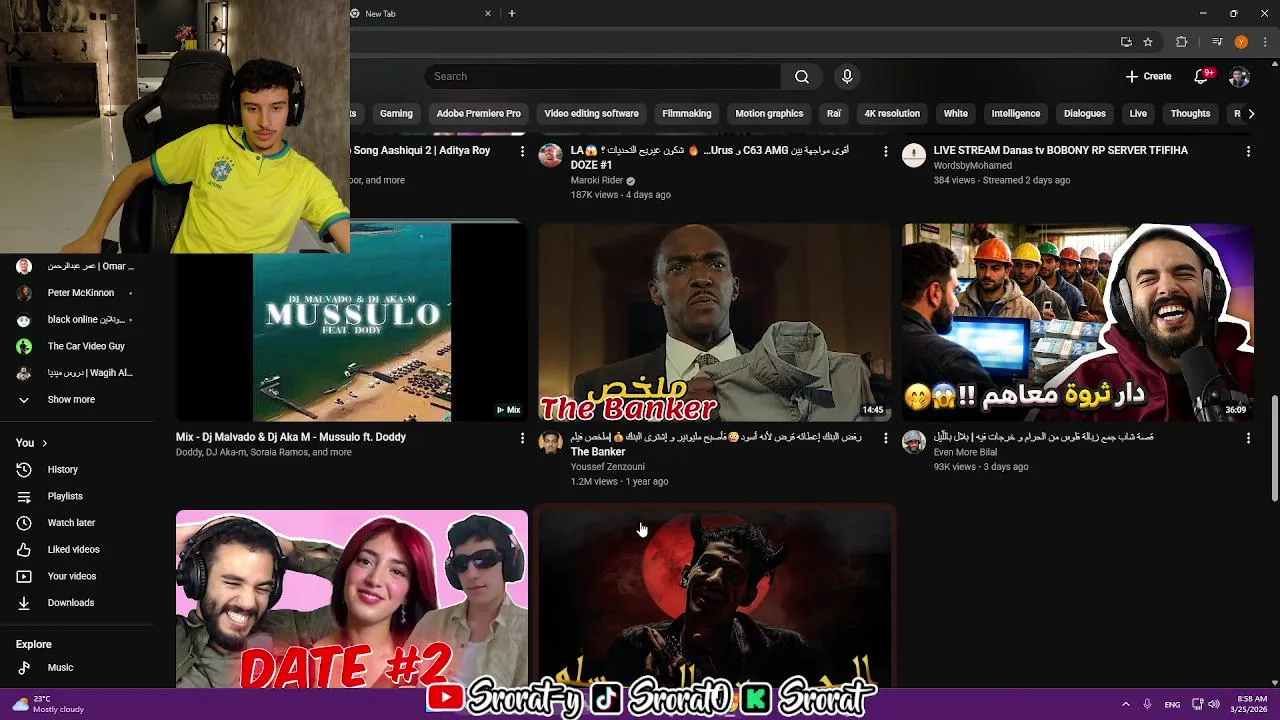Image resolution: width=1280 pixels, height=720 pixels.
Task: Open the Youssef Zenzouni channel link
Action: coord(607,467)
